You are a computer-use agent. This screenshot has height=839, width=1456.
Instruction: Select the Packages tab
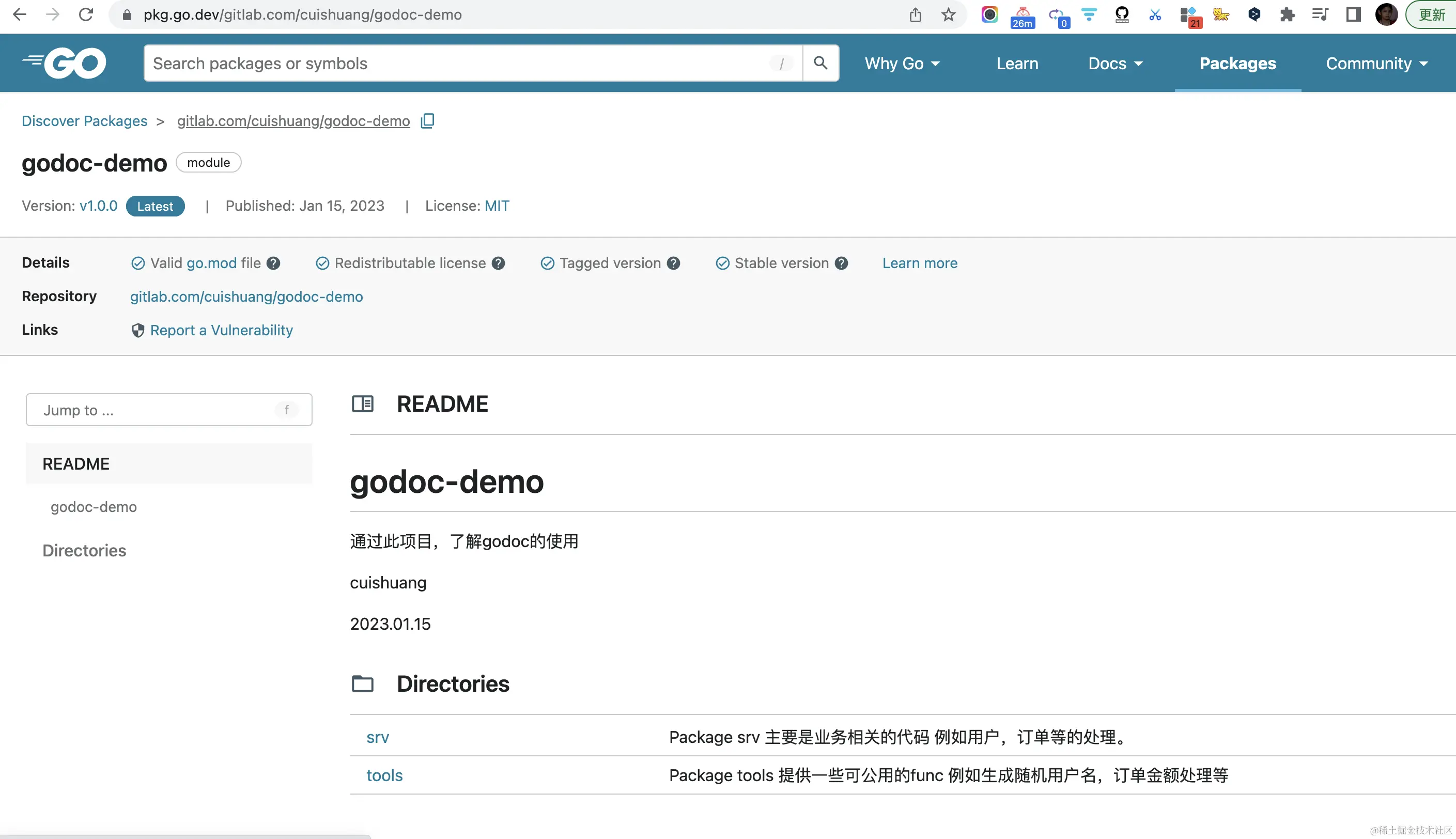[x=1237, y=64]
